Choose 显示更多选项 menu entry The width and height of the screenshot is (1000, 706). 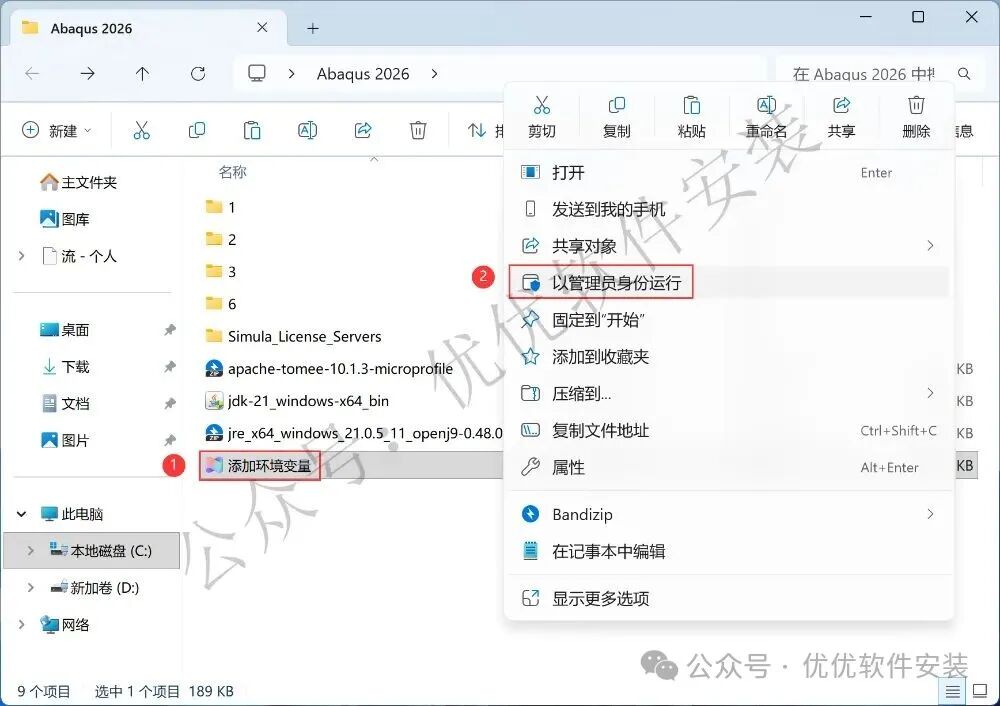(729, 598)
